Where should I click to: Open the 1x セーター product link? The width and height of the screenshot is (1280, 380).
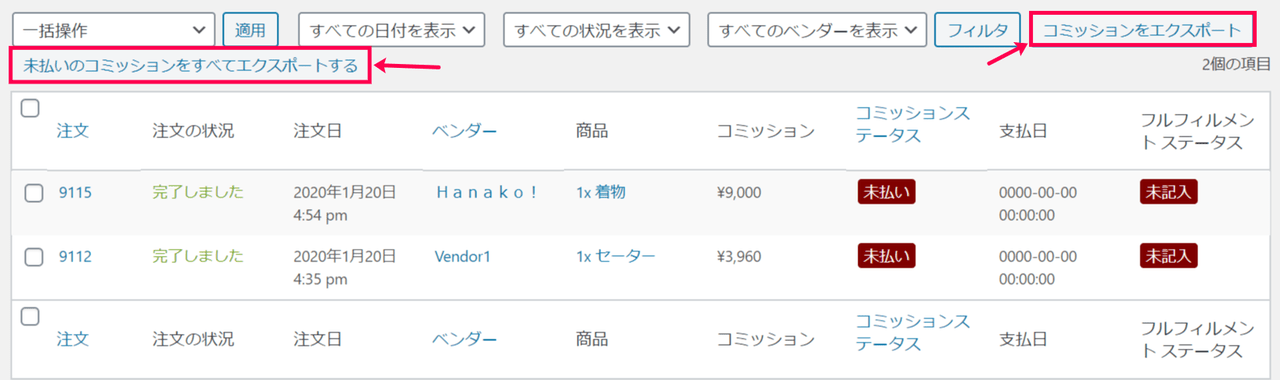(x=616, y=256)
